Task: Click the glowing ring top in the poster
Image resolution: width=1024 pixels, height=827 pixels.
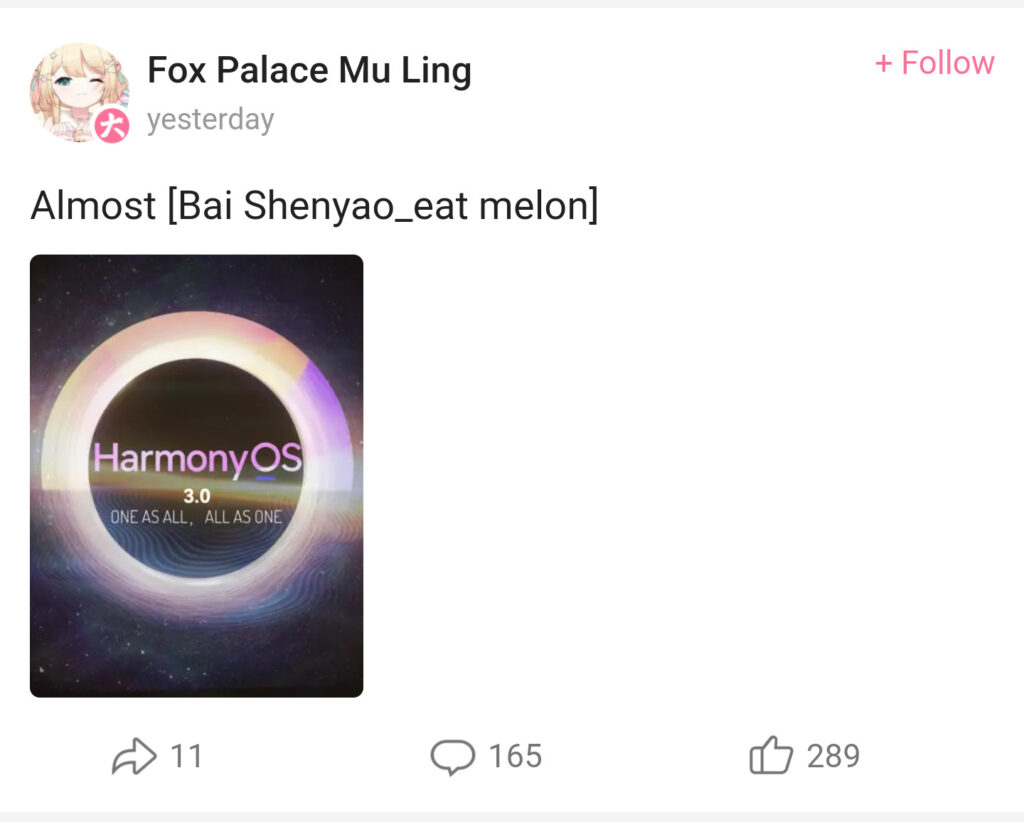Action: point(196,340)
